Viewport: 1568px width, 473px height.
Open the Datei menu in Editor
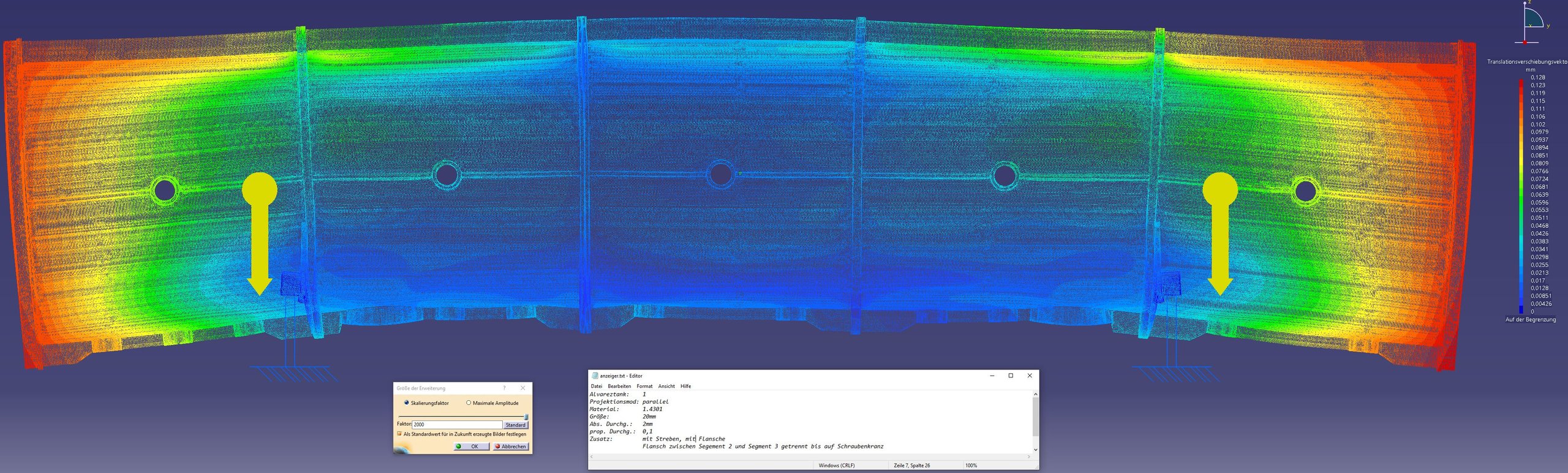tap(596, 386)
